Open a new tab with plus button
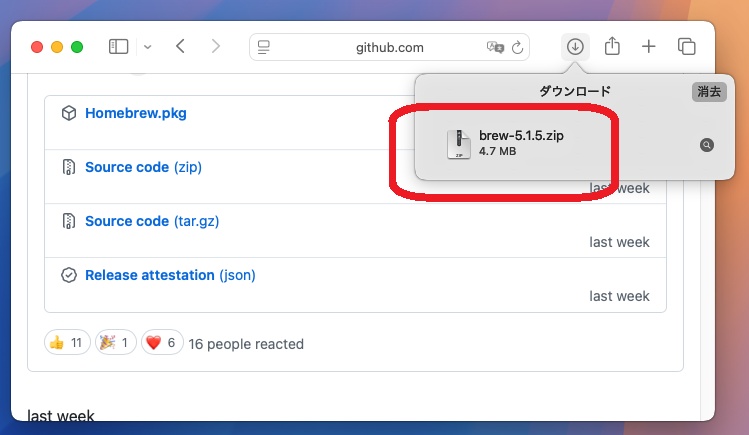Screen dimensions: 749x435 648,47
